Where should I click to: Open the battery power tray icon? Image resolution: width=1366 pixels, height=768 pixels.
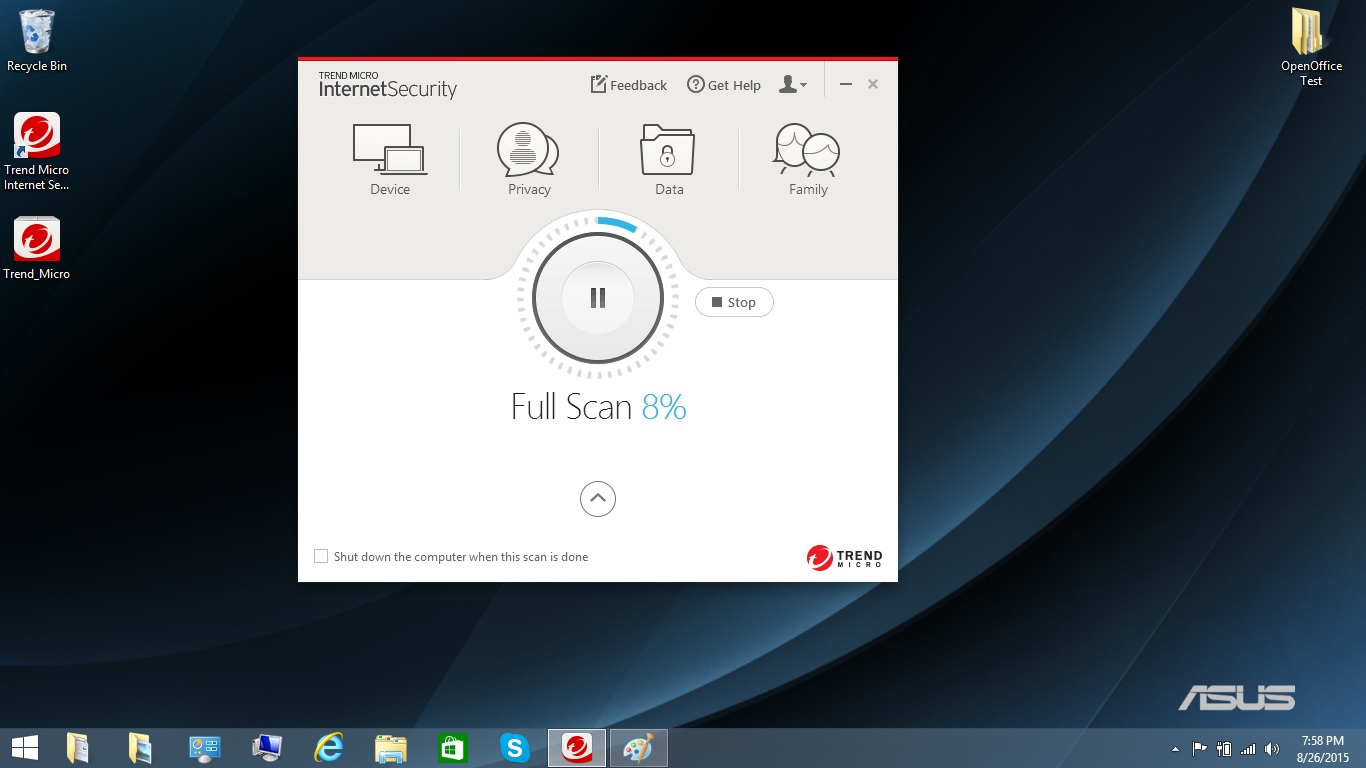[x=1224, y=748]
